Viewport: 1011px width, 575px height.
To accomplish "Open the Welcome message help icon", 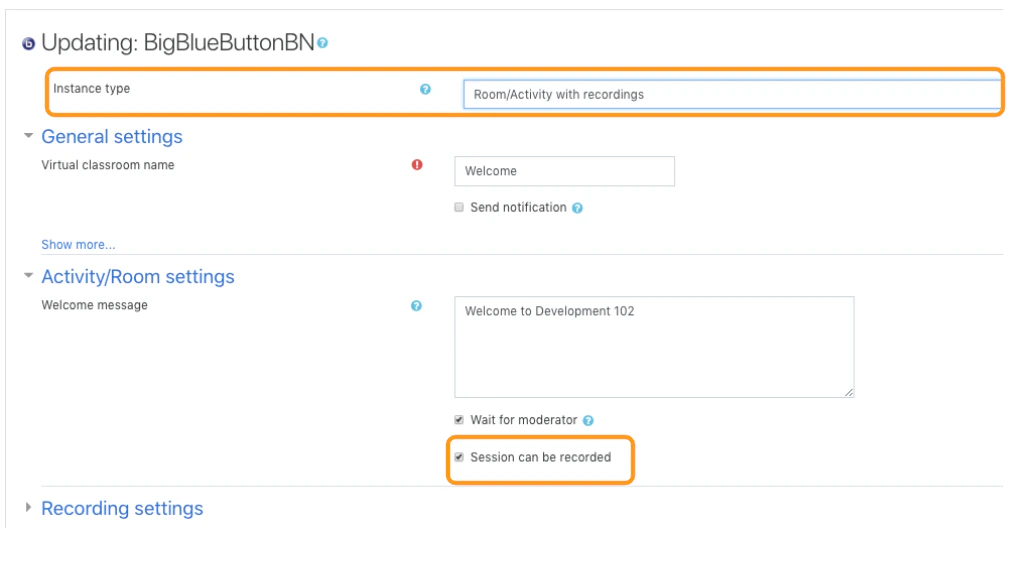I will point(416,306).
